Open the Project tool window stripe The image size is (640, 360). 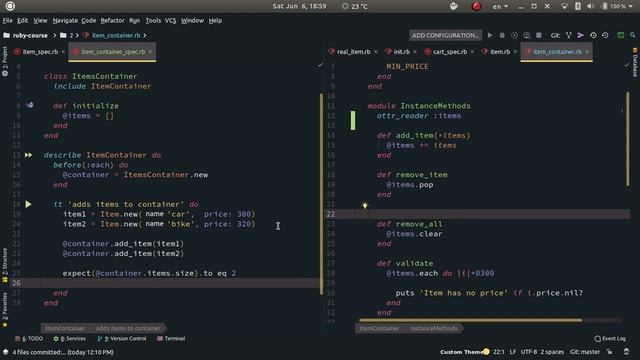(5, 61)
